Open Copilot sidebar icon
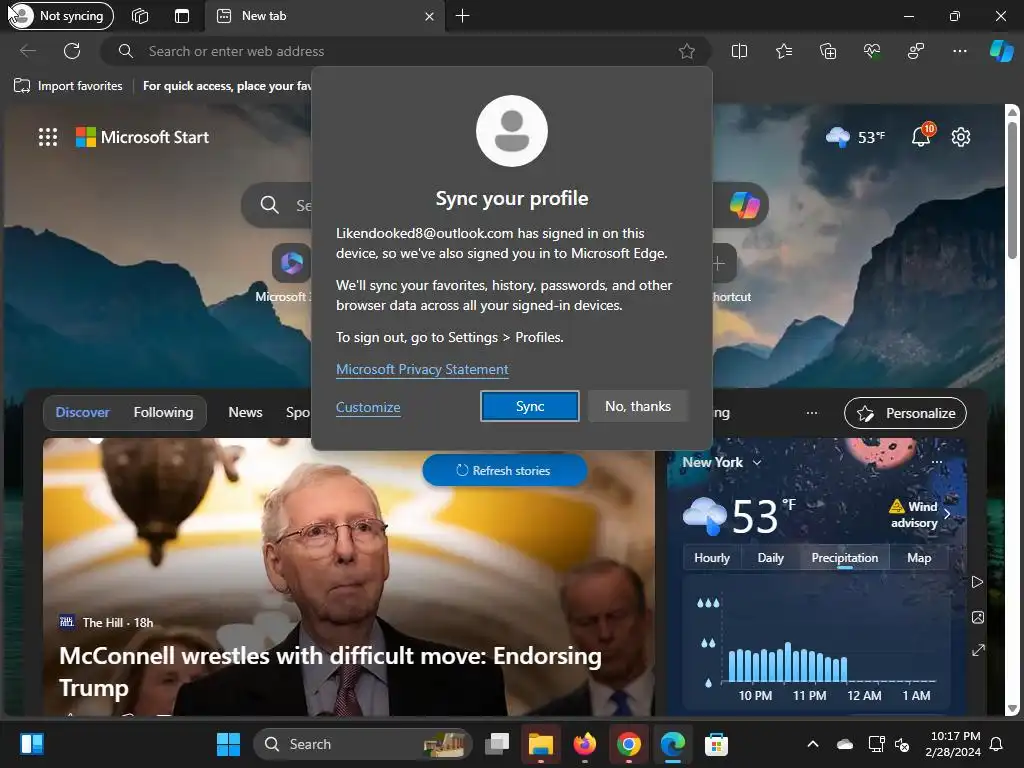Image resolution: width=1024 pixels, height=768 pixels. (1001, 51)
